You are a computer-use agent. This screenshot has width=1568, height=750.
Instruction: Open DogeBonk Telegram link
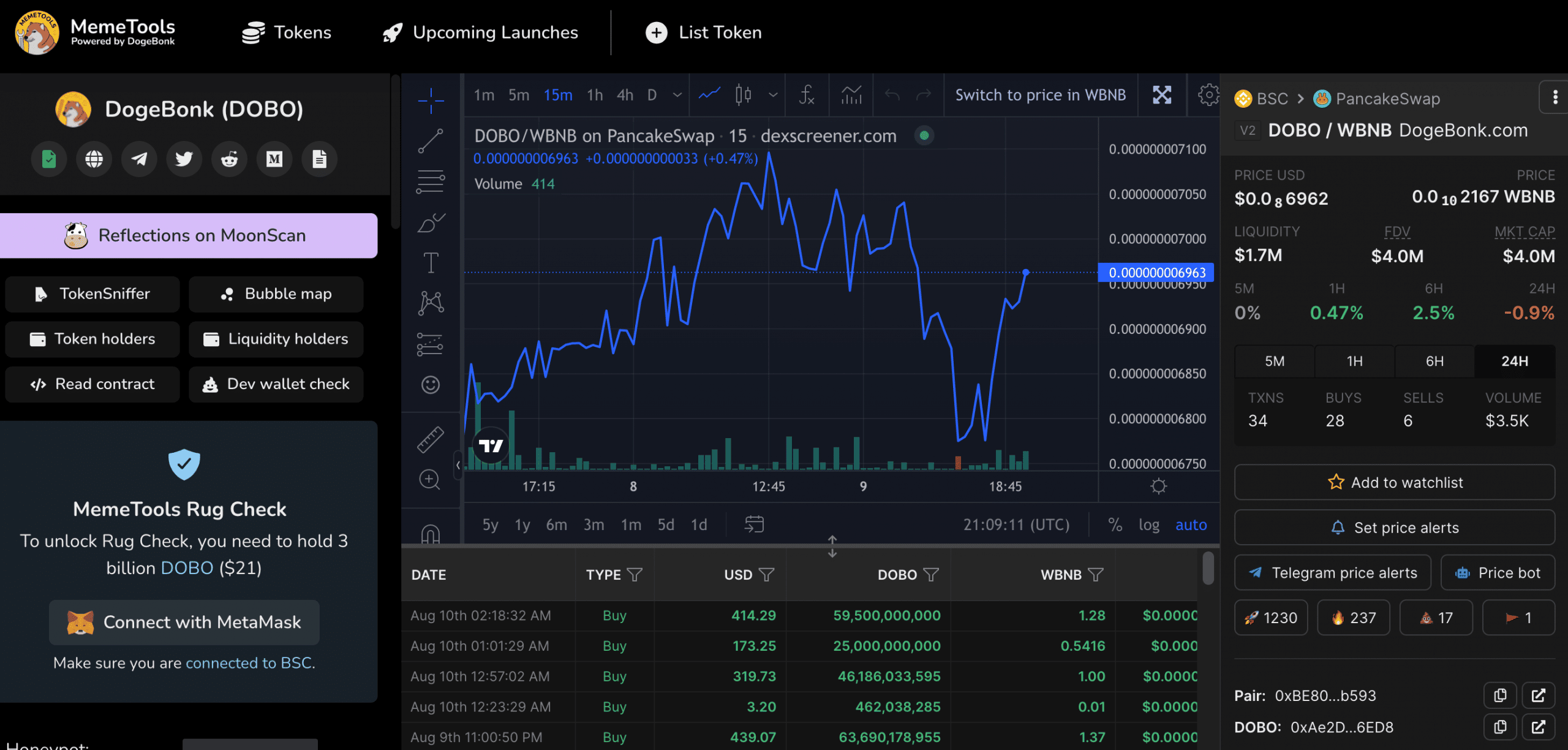pos(139,159)
